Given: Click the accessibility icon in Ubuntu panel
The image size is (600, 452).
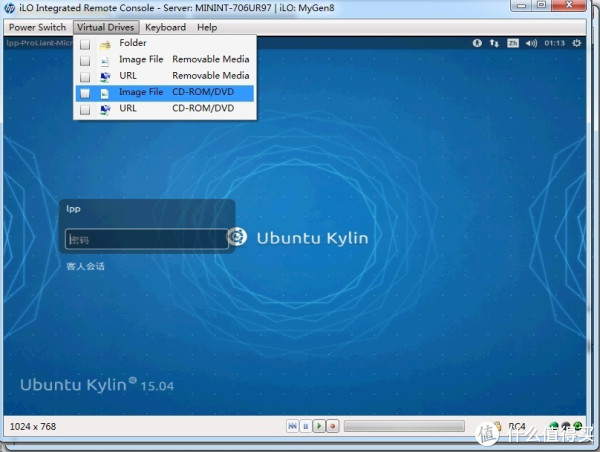Looking at the screenshot, I should 477,43.
